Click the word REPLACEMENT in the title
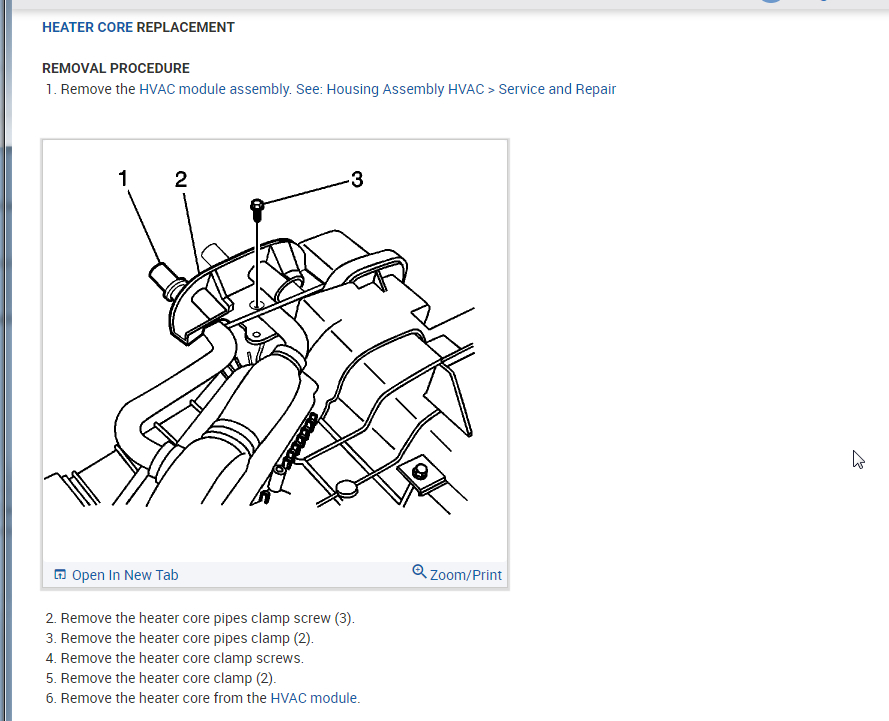 pyautogui.click(x=185, y=27)
